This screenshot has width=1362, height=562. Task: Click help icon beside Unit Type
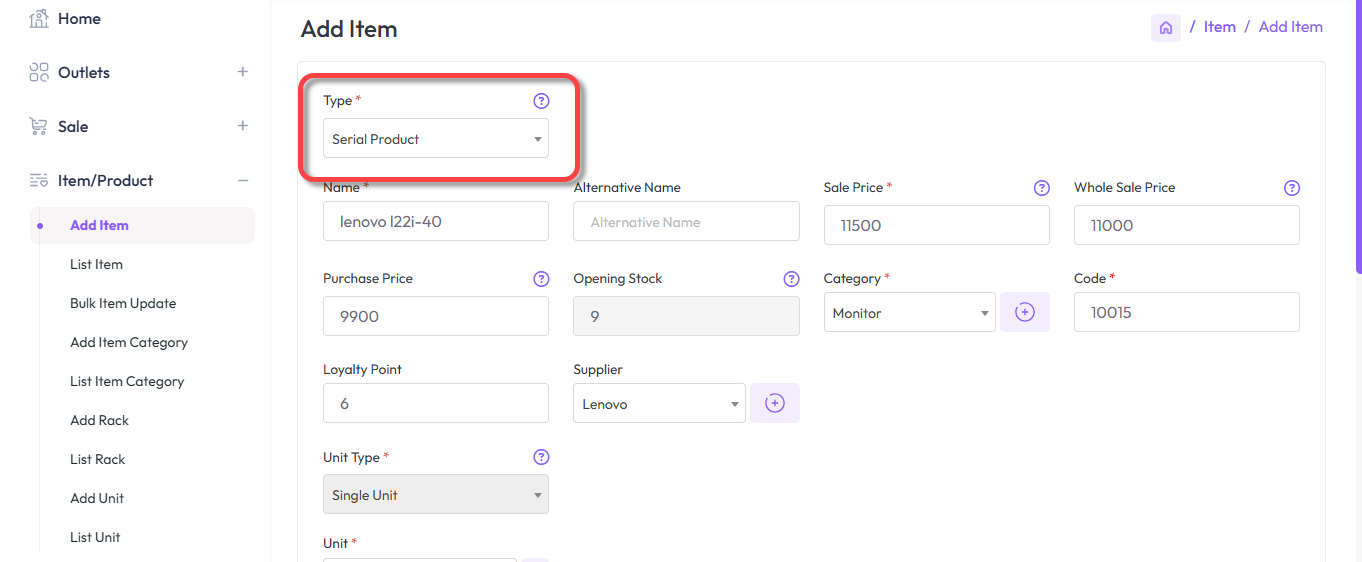[x=541, y=457]
